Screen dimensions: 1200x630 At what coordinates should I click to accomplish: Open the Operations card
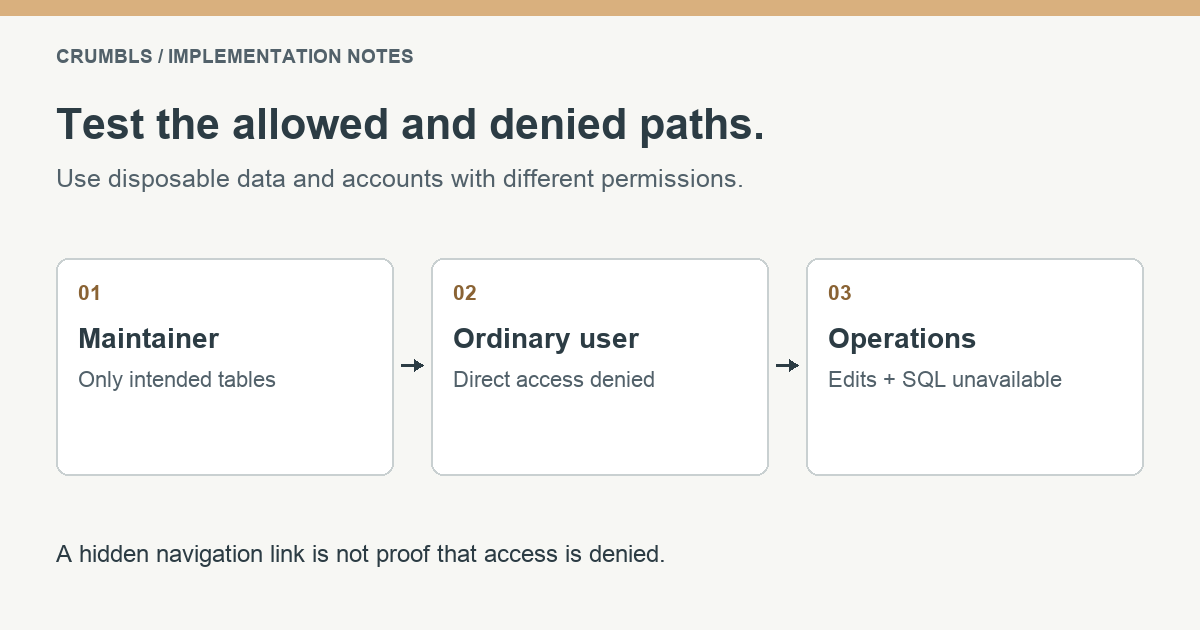point(975,367)
